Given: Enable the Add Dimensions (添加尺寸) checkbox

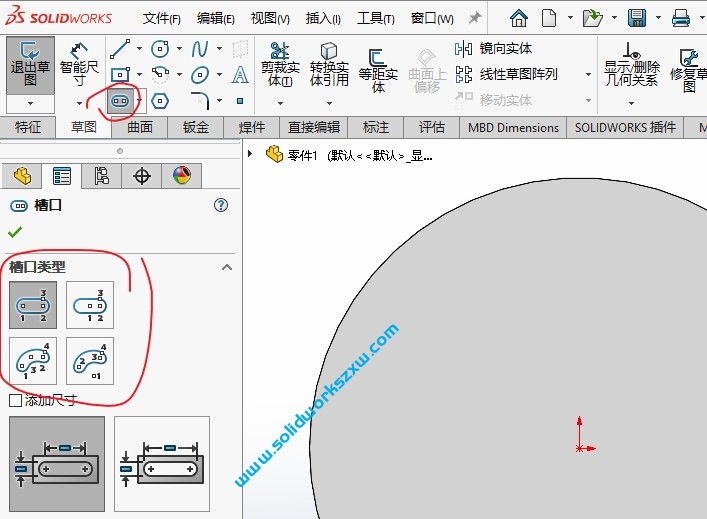Looking at the screenshot, I should click(x=15, y=401).
